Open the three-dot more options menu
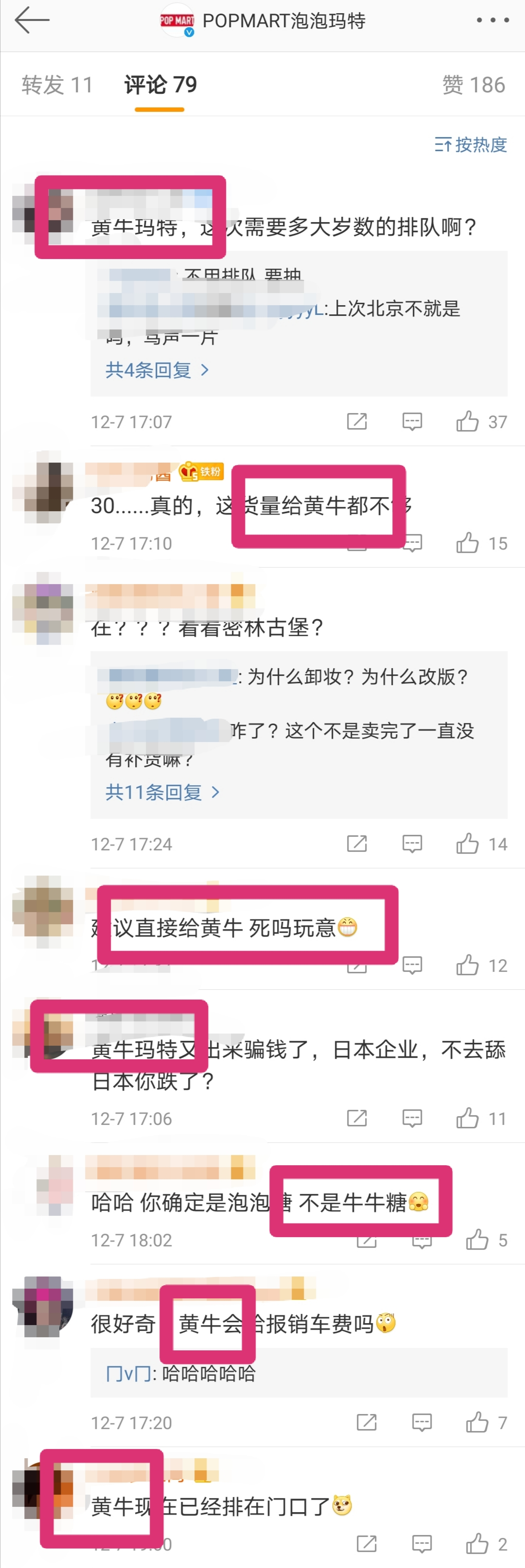The image size is (525, 1568). [x=492, y=20]
